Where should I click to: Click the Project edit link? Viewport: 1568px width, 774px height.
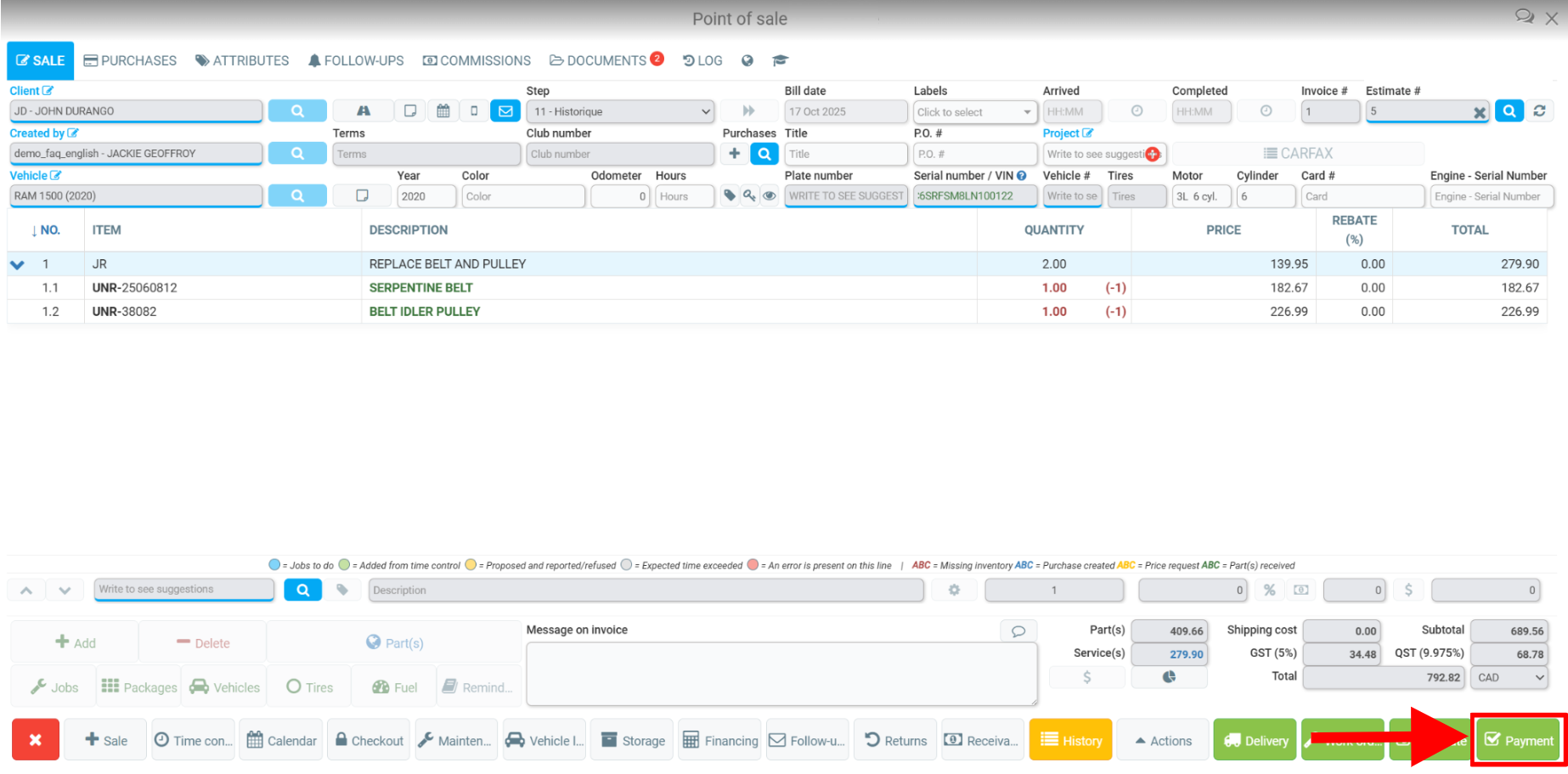pyautogui.click(x=1068, y=133)
